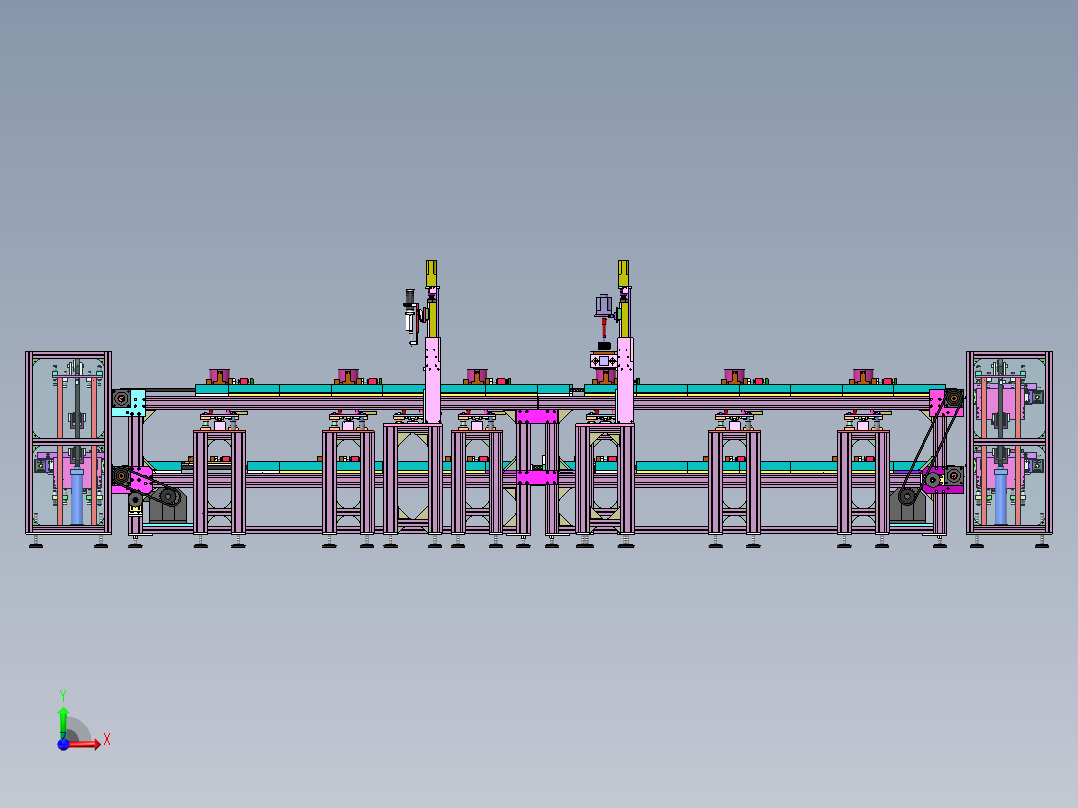Select the upper magenta joining plate at center
The height and width of the screenshot is (808, 1078).
pos(537,416)
